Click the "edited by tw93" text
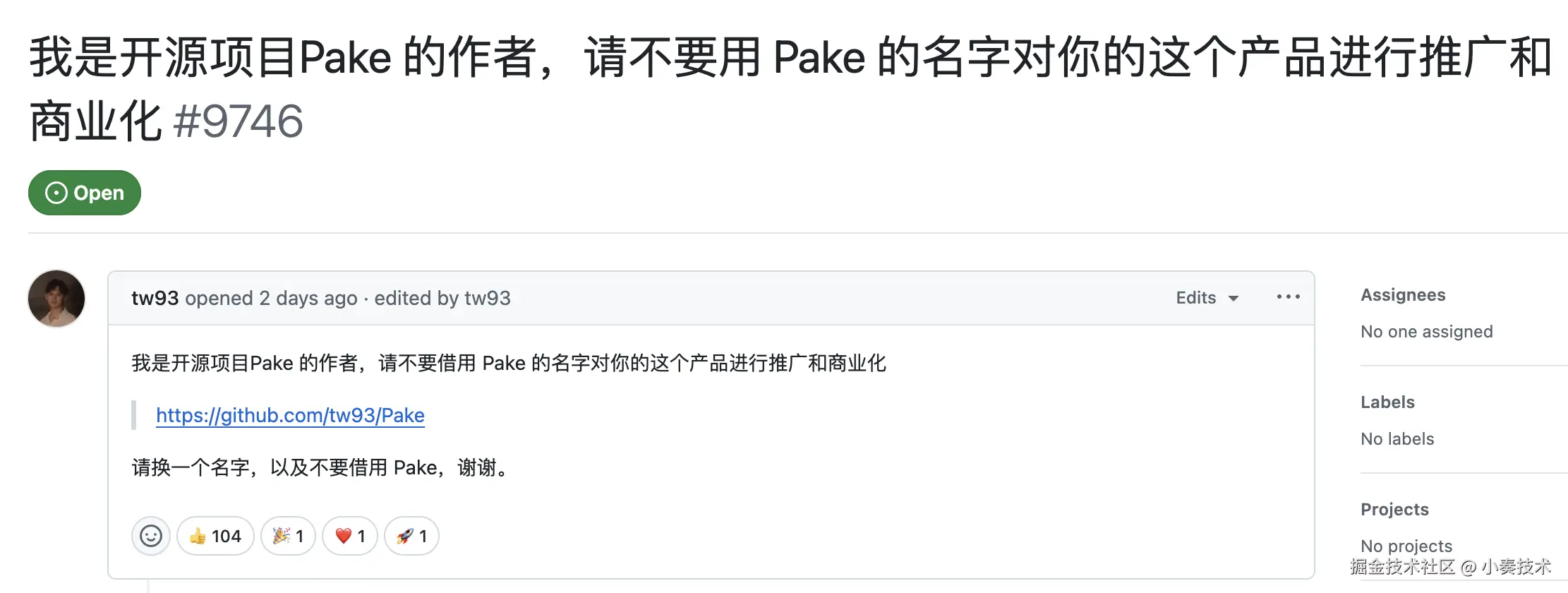Screen dimensions: 1568x593 [x=442, y=298]
